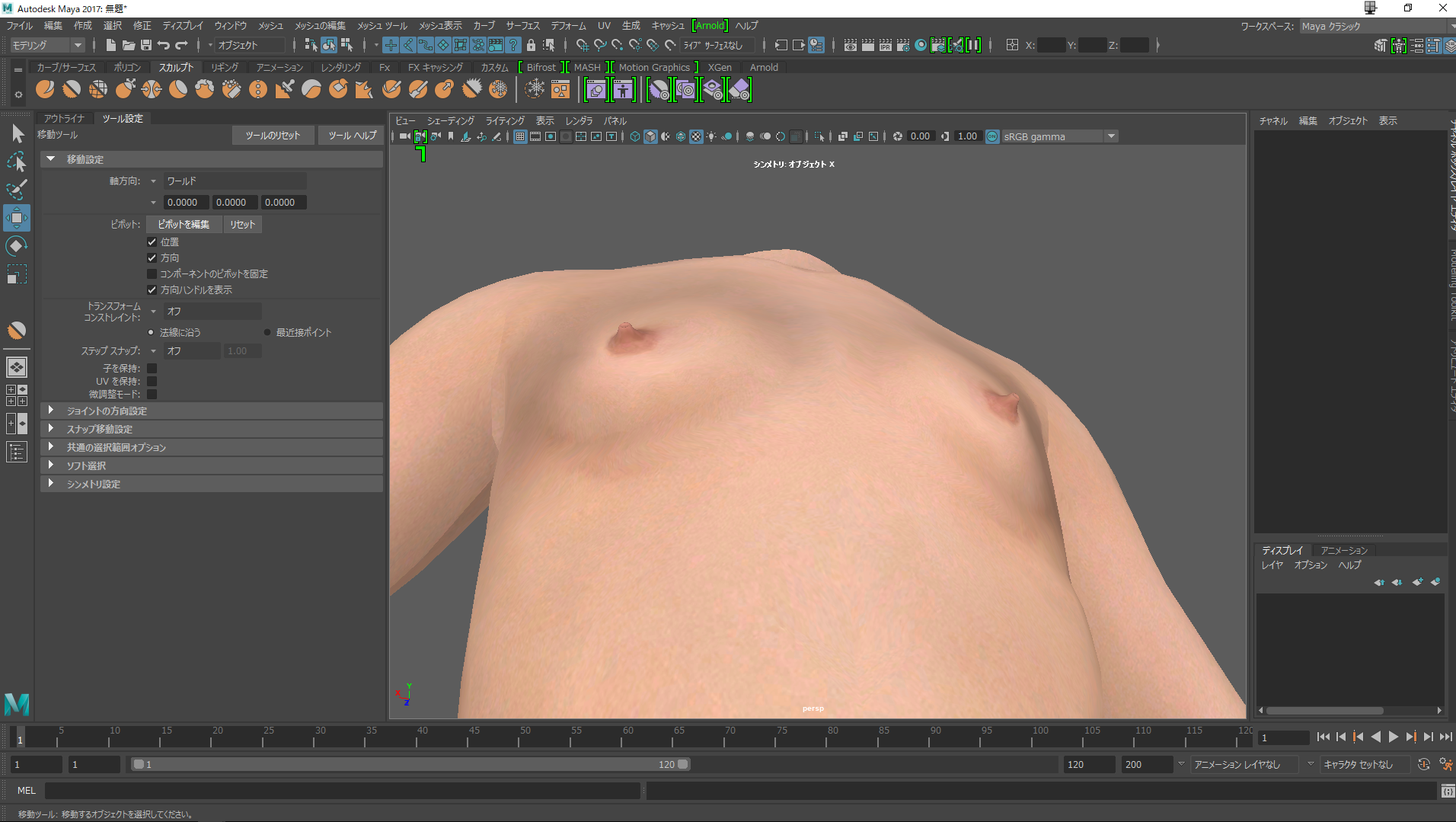Image resolution: width=1456 pixels, height=822 pixels.
Task: Switch to the ポリゴン shelf tab
Action: (127, 67)
